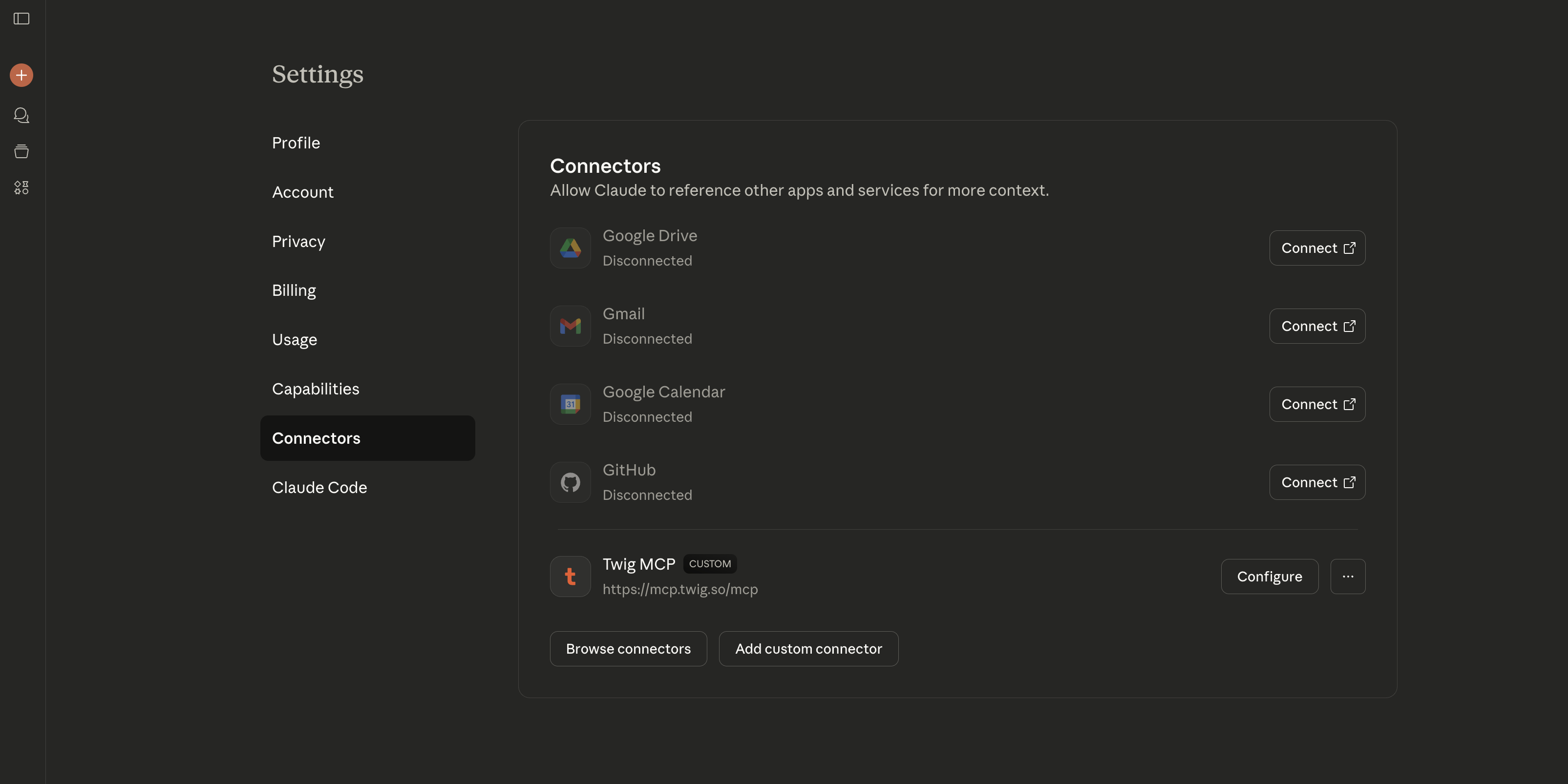Select the Claude Code settings tab
Image resolution: width=1568 pixels, height=784 pixels.
click(x=319, y=487)
